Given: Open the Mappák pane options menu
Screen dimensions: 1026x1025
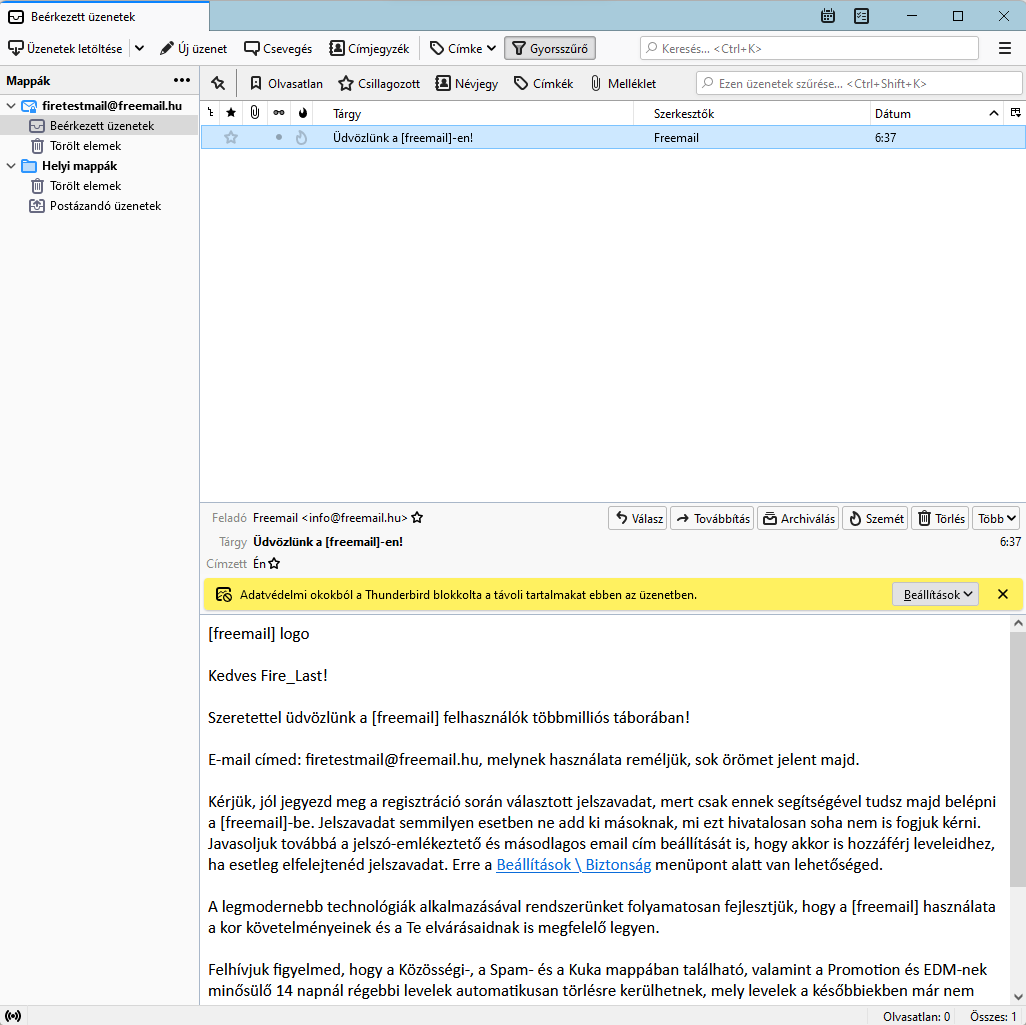Looking at the screenshot, I should coord(182,81).
